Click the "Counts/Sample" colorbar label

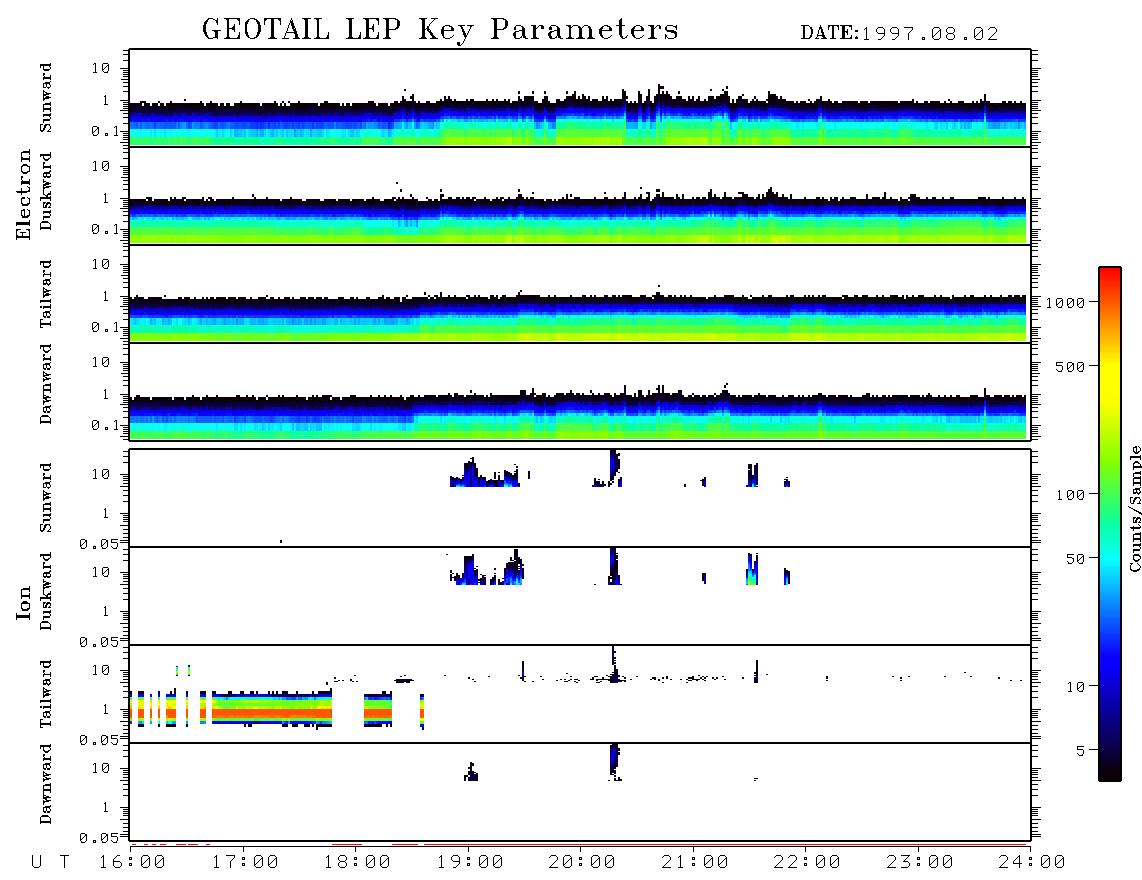coord(1134,508)
